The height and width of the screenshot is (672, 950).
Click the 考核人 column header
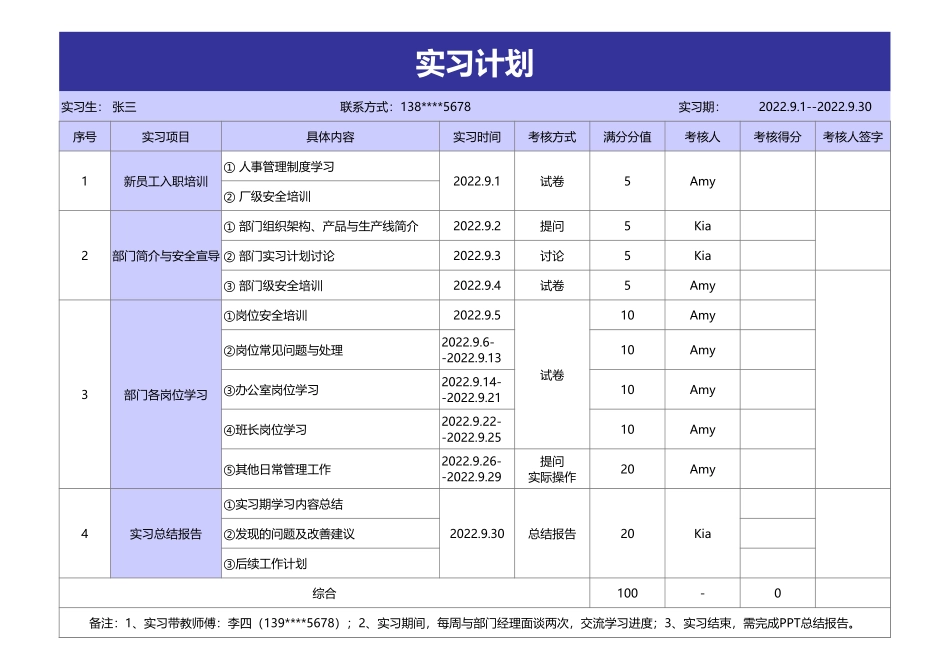point(702,137)
